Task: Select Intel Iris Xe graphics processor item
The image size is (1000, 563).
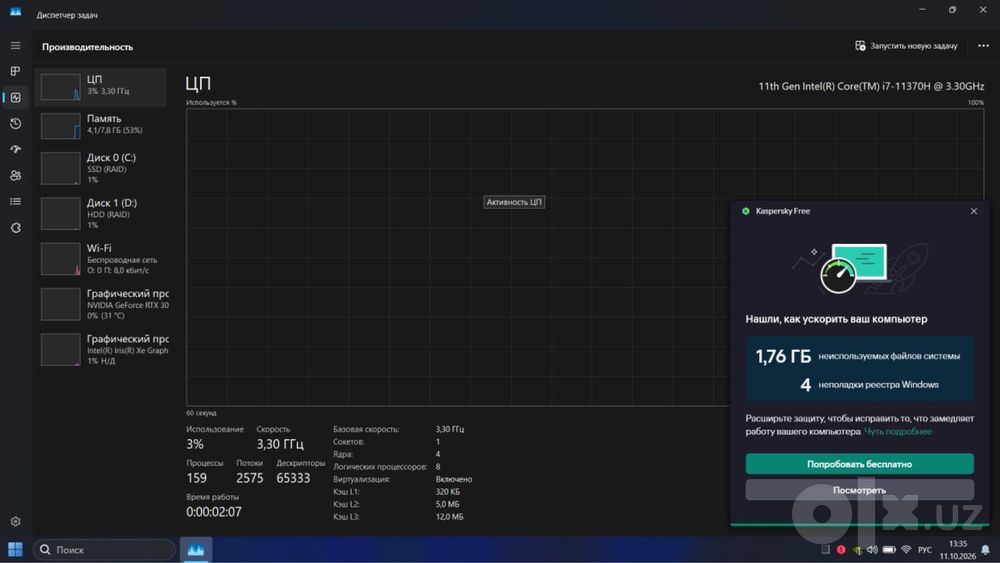Action: click(x=101, y=349)
